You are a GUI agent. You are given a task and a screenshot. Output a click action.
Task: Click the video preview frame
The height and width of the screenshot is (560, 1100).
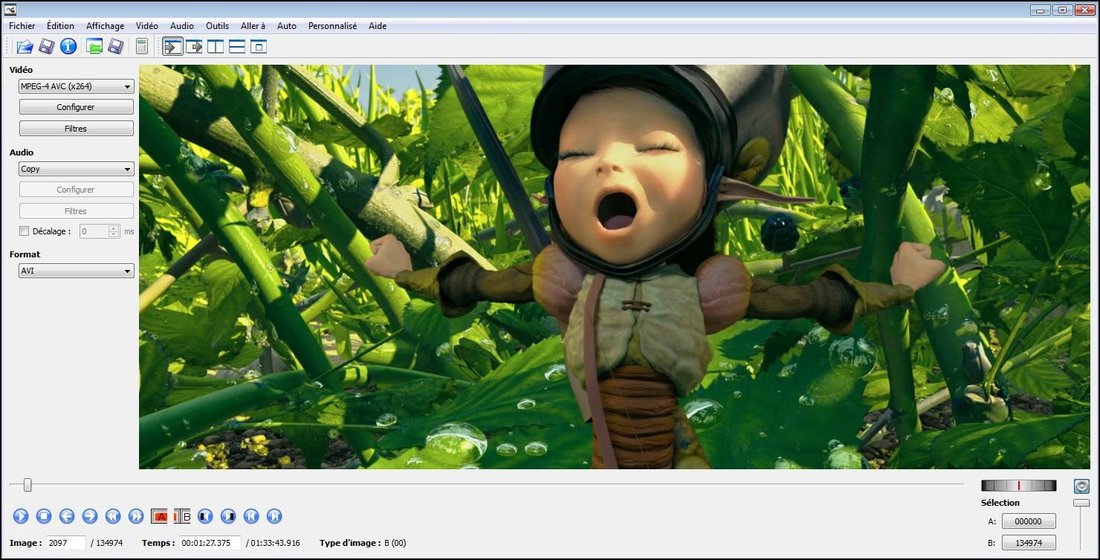pos(615,267)
